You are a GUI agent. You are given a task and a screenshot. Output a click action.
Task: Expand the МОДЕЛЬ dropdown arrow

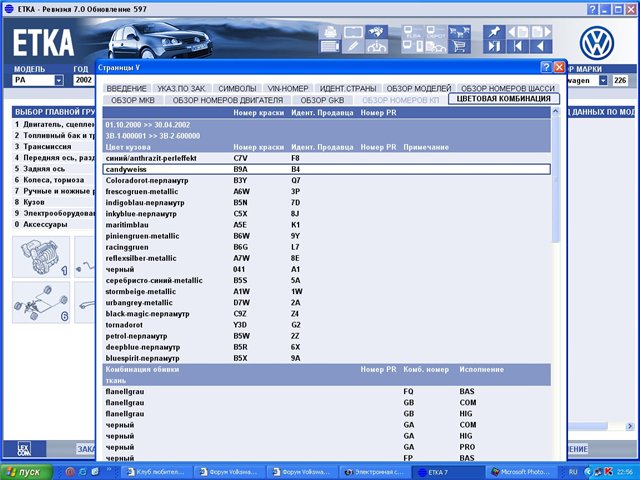click(x=59, y=80)
